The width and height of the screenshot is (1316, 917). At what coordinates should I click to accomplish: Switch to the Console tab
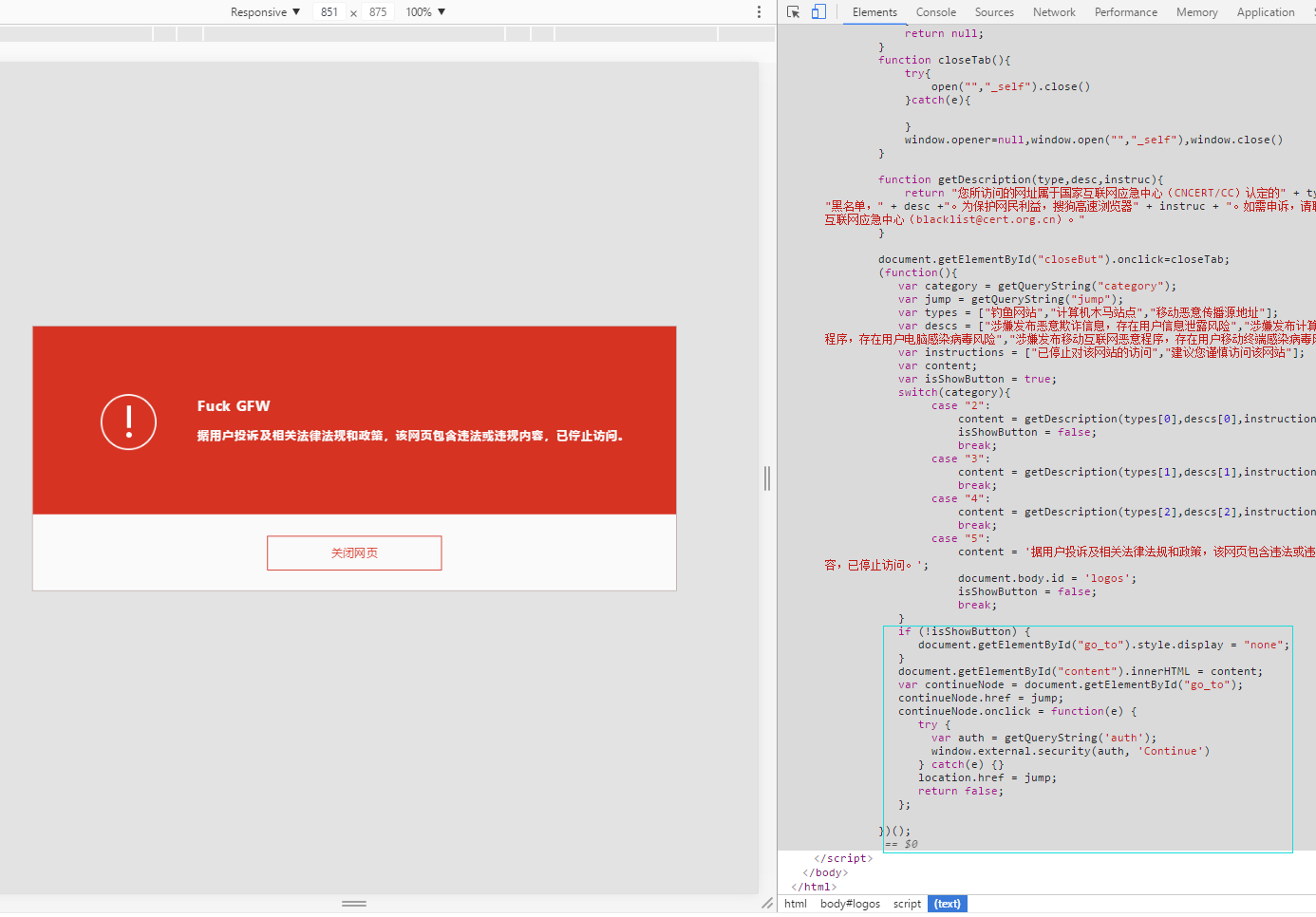(x=935, y=12)
